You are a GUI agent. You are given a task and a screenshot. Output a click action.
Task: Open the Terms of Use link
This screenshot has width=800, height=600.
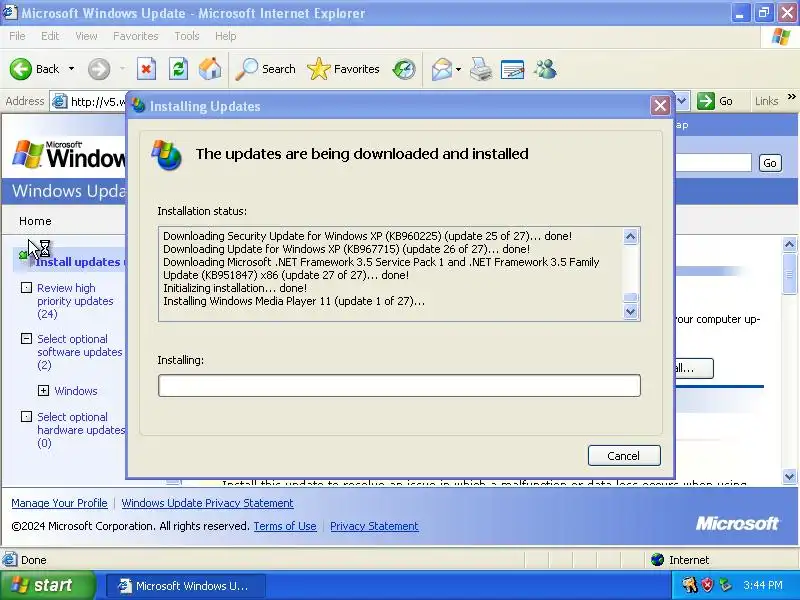pyautogui.click(x=285, y=526)
